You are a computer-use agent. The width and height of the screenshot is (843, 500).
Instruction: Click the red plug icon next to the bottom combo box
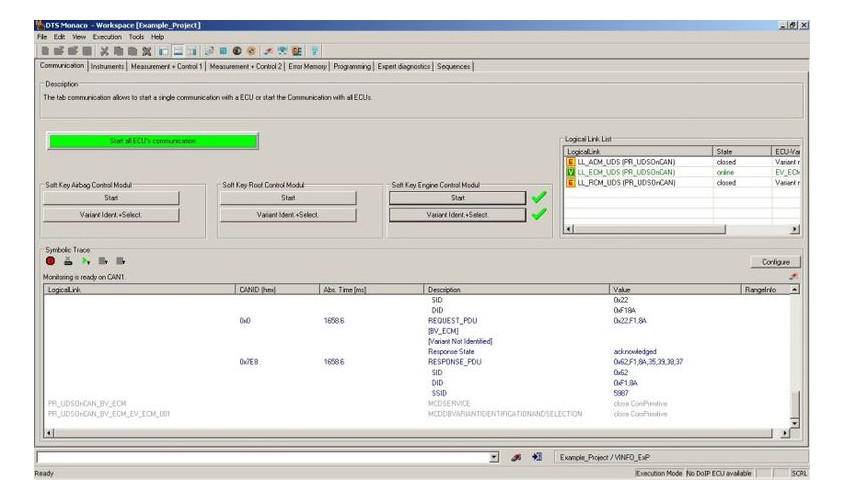(x=516, y=458)
